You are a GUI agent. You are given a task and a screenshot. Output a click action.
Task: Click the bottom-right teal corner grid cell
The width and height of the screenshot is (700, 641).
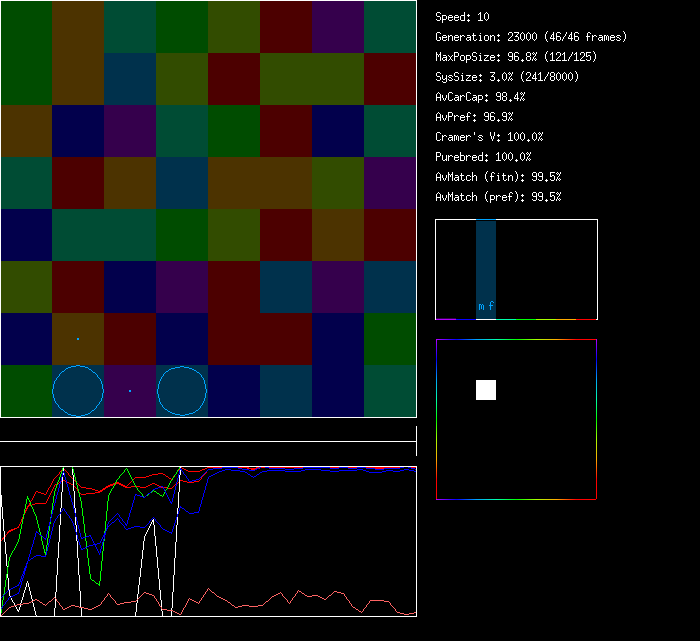coord(390,391)
